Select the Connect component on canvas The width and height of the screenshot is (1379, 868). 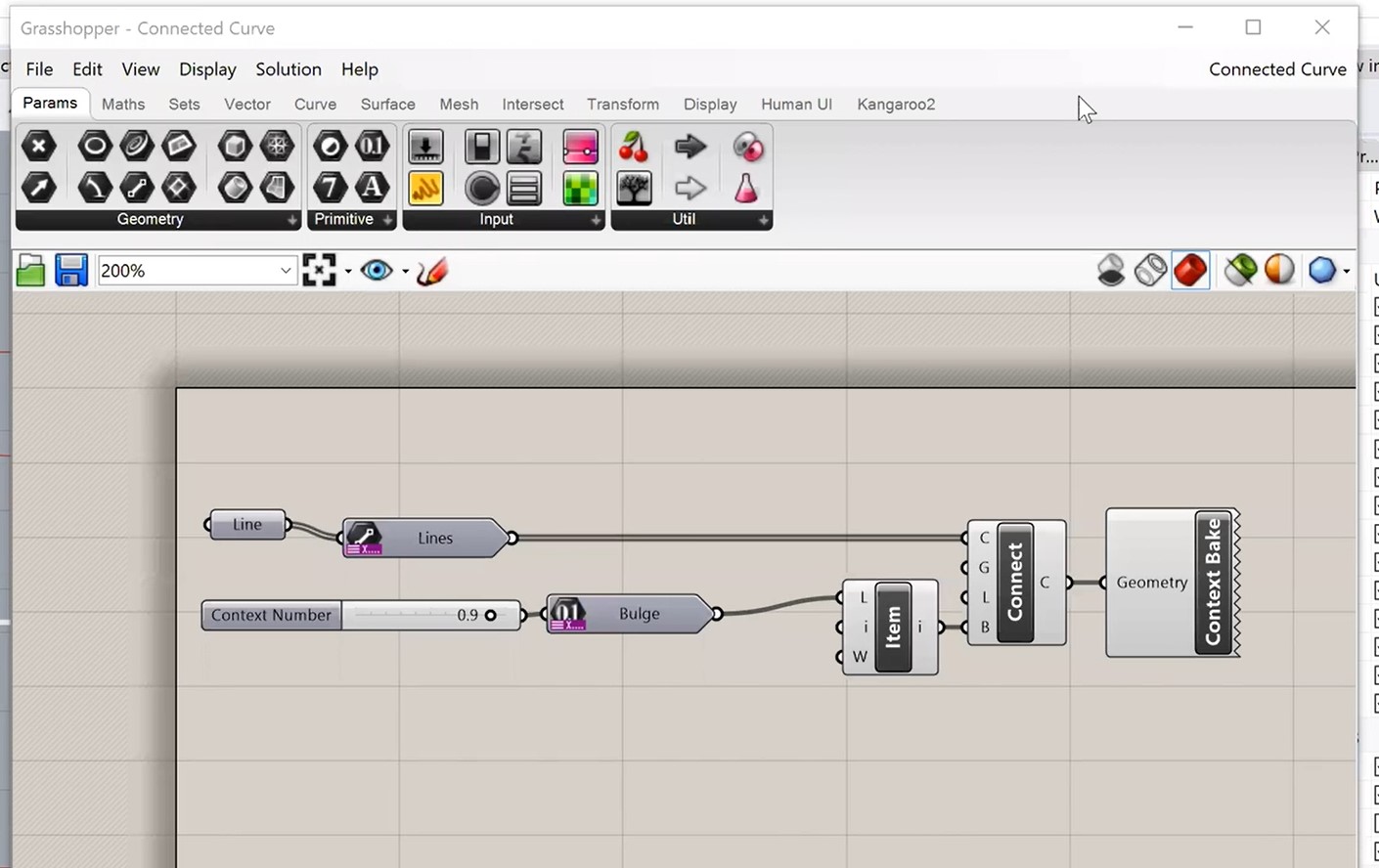1015,583
